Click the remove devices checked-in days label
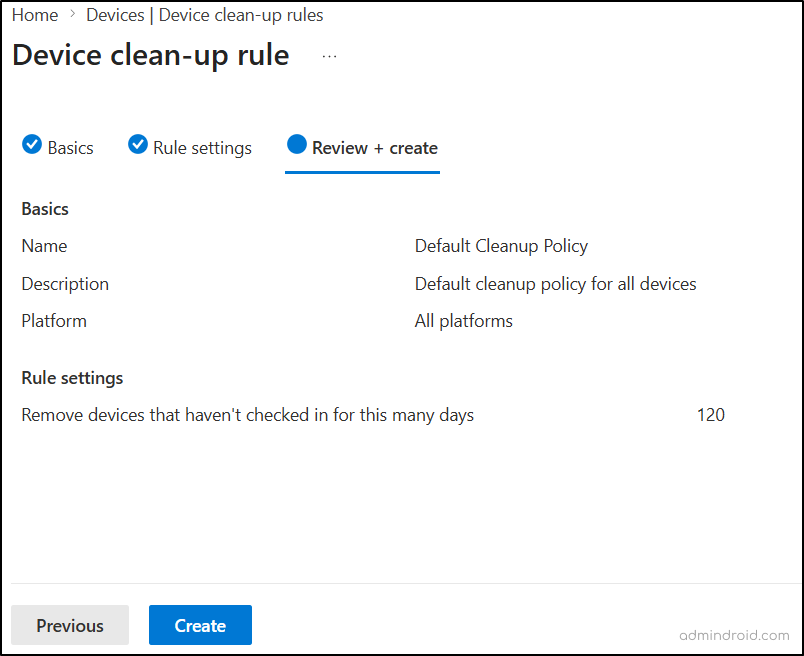 (247, 414)
